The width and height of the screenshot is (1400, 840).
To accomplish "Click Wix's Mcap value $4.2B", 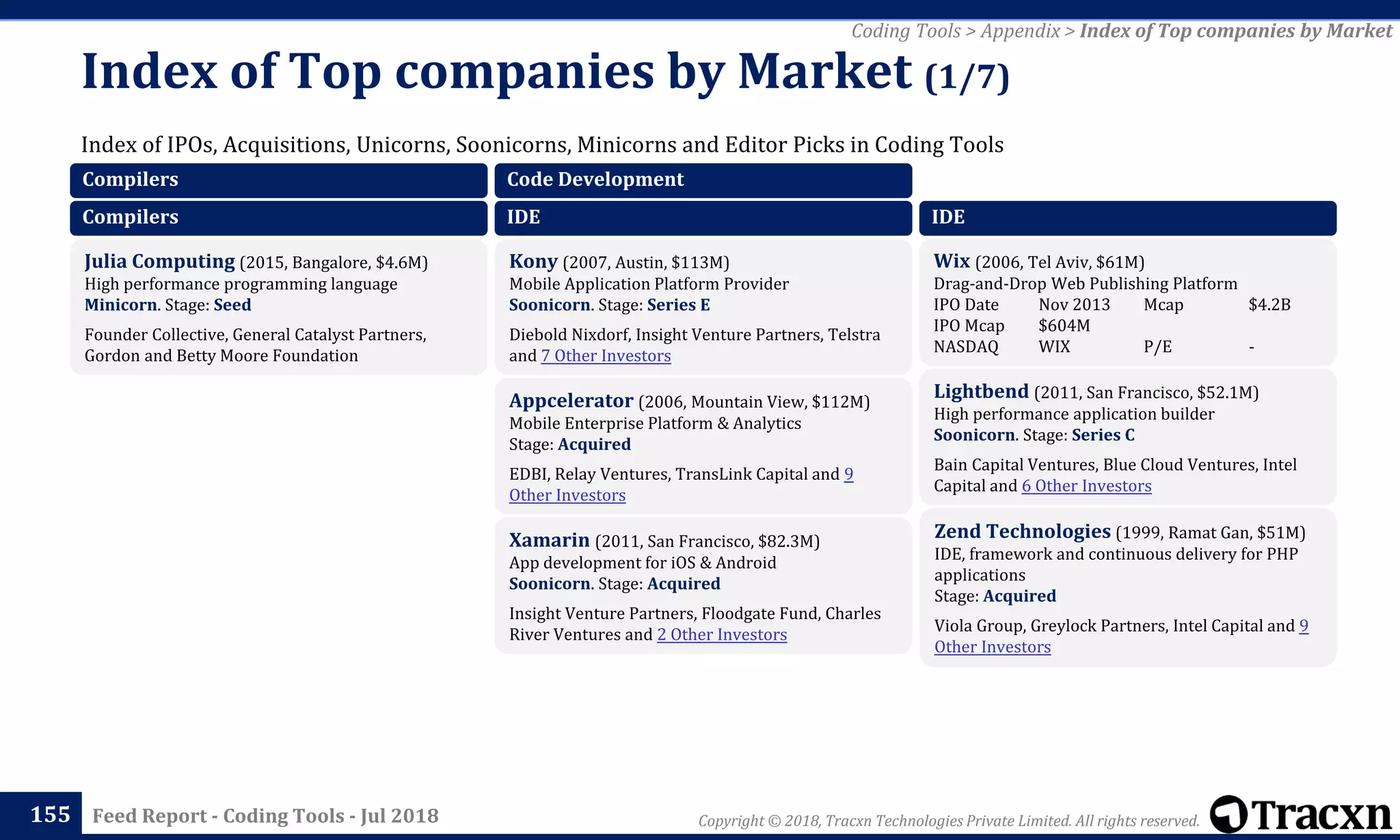I will pos(1269,305).
